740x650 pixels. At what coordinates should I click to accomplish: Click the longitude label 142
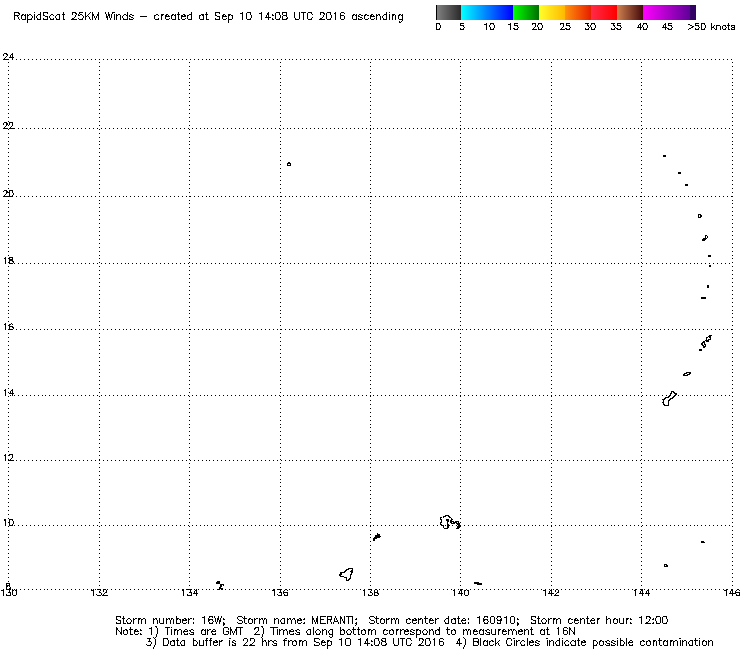pos(551,593)
